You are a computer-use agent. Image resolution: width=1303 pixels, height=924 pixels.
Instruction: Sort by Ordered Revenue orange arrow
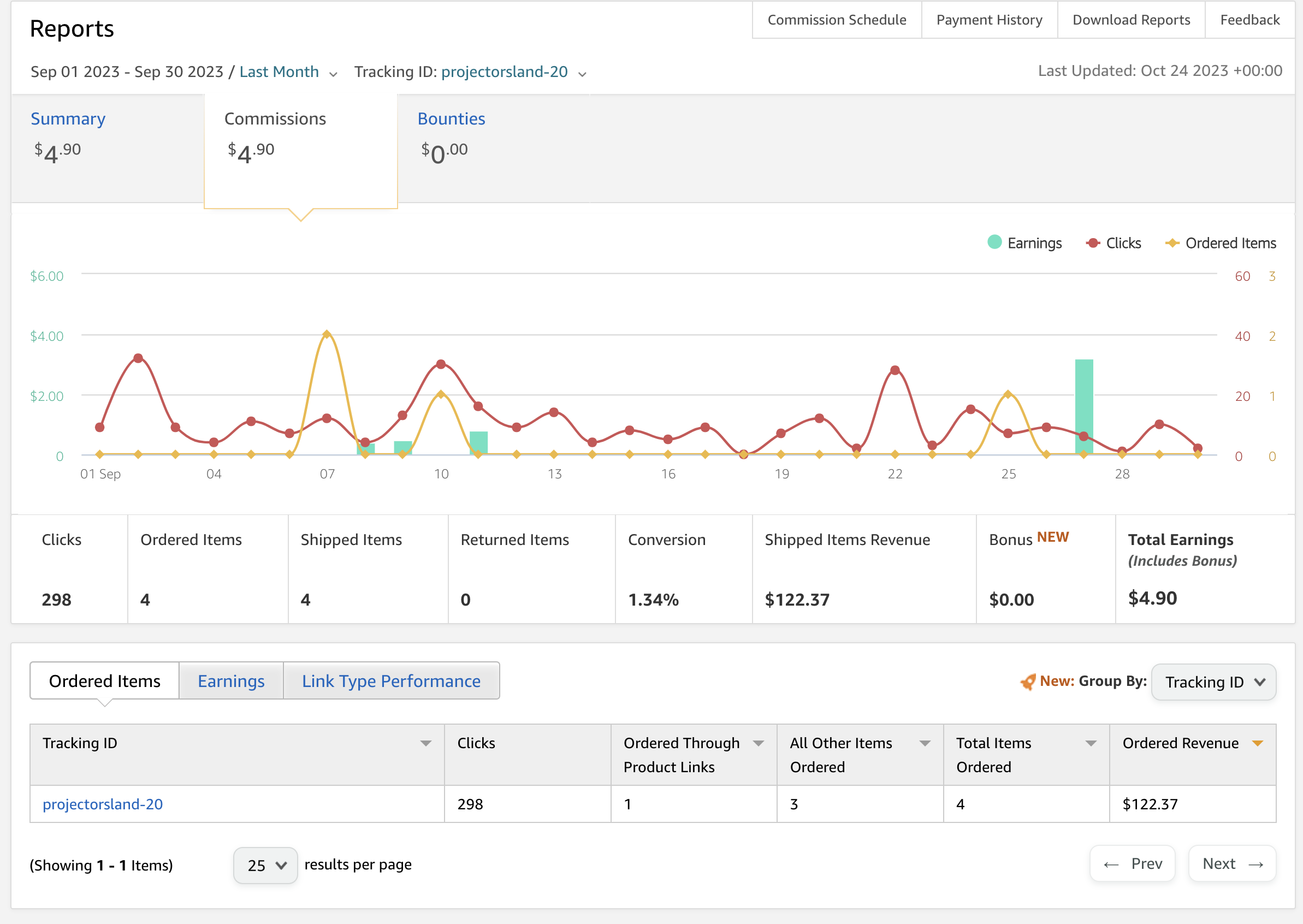1258,743
